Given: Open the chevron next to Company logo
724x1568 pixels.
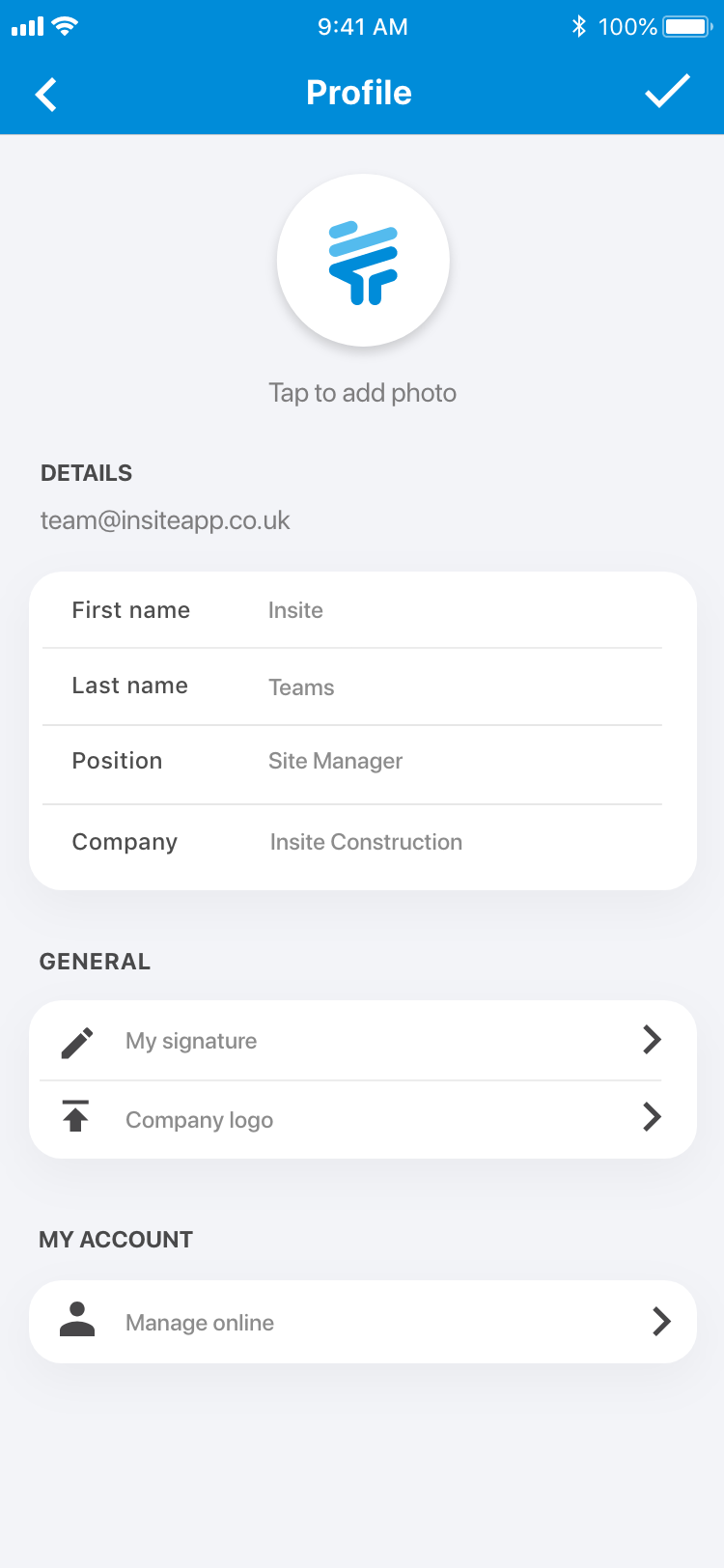Looking at the screenshot, I should pyautogui.click(x=653, y=1117).
